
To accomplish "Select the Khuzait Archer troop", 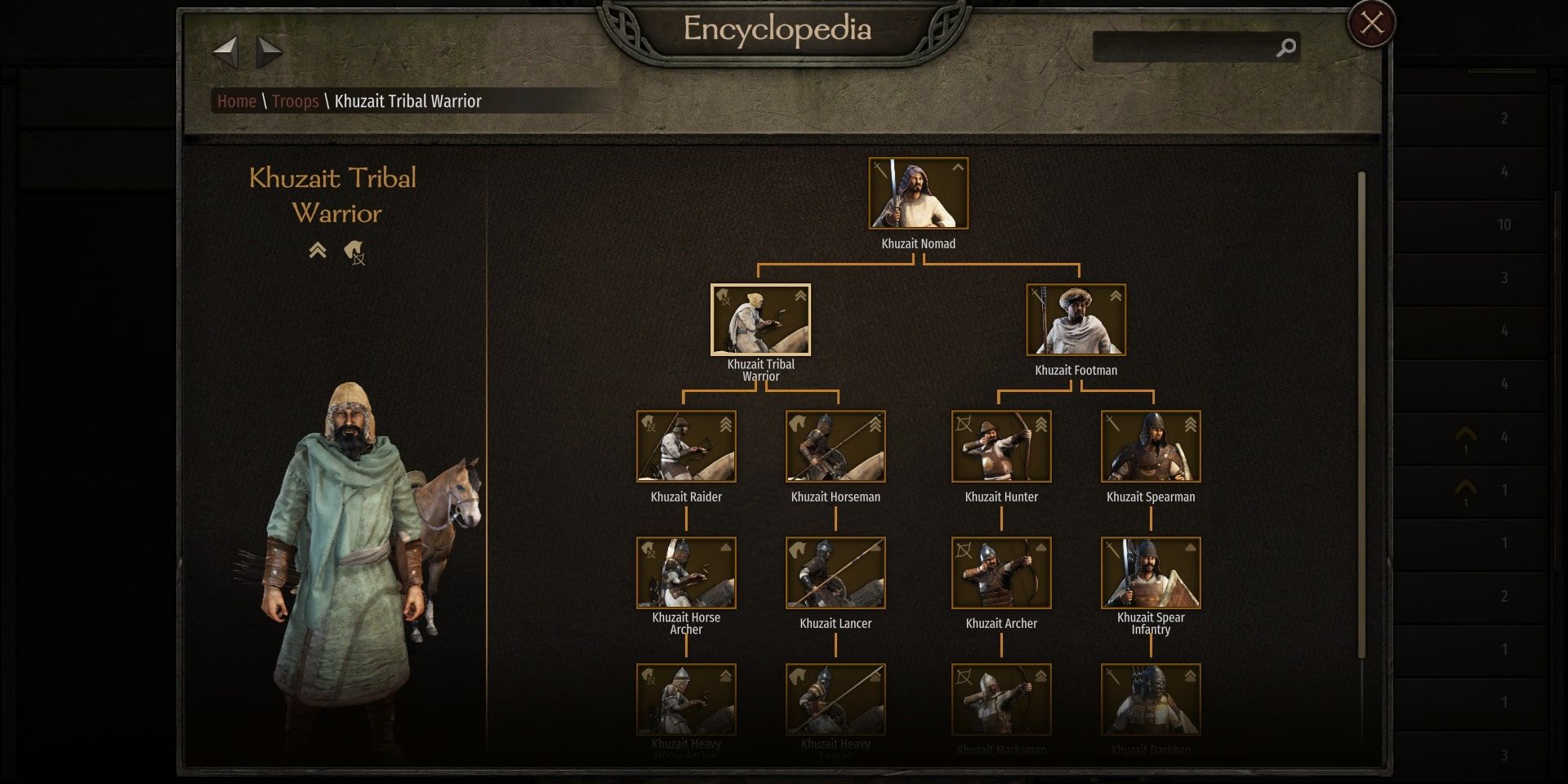I will click(1001, 573).
